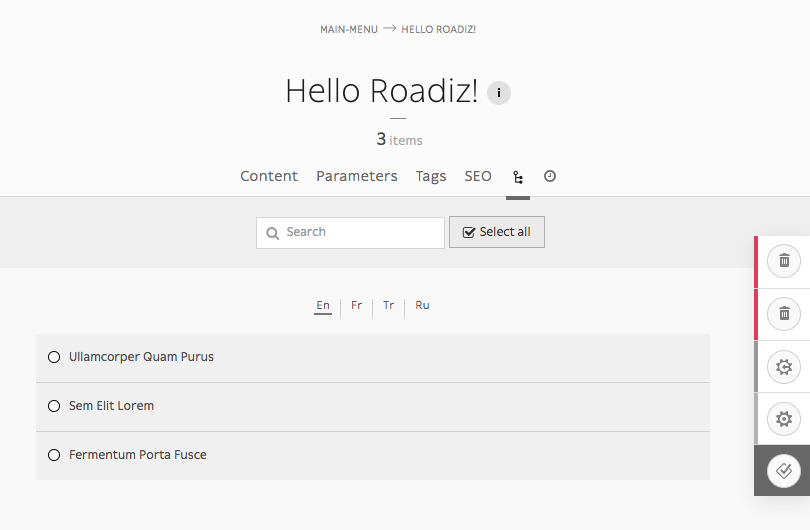Screen dimensions: 810x530
Task: Open the node tree tab icon
Action: [x=518, y=177]
